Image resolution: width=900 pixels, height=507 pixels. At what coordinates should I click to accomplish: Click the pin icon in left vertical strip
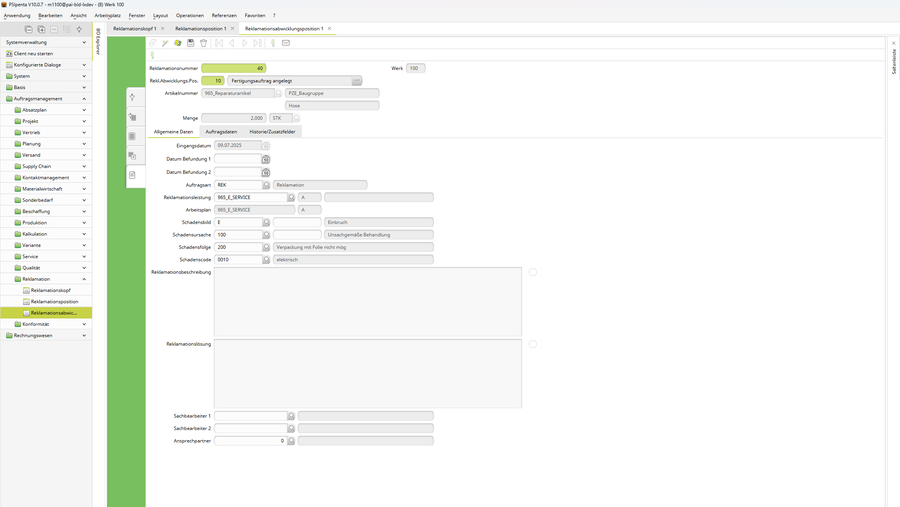tap(132, 97)
